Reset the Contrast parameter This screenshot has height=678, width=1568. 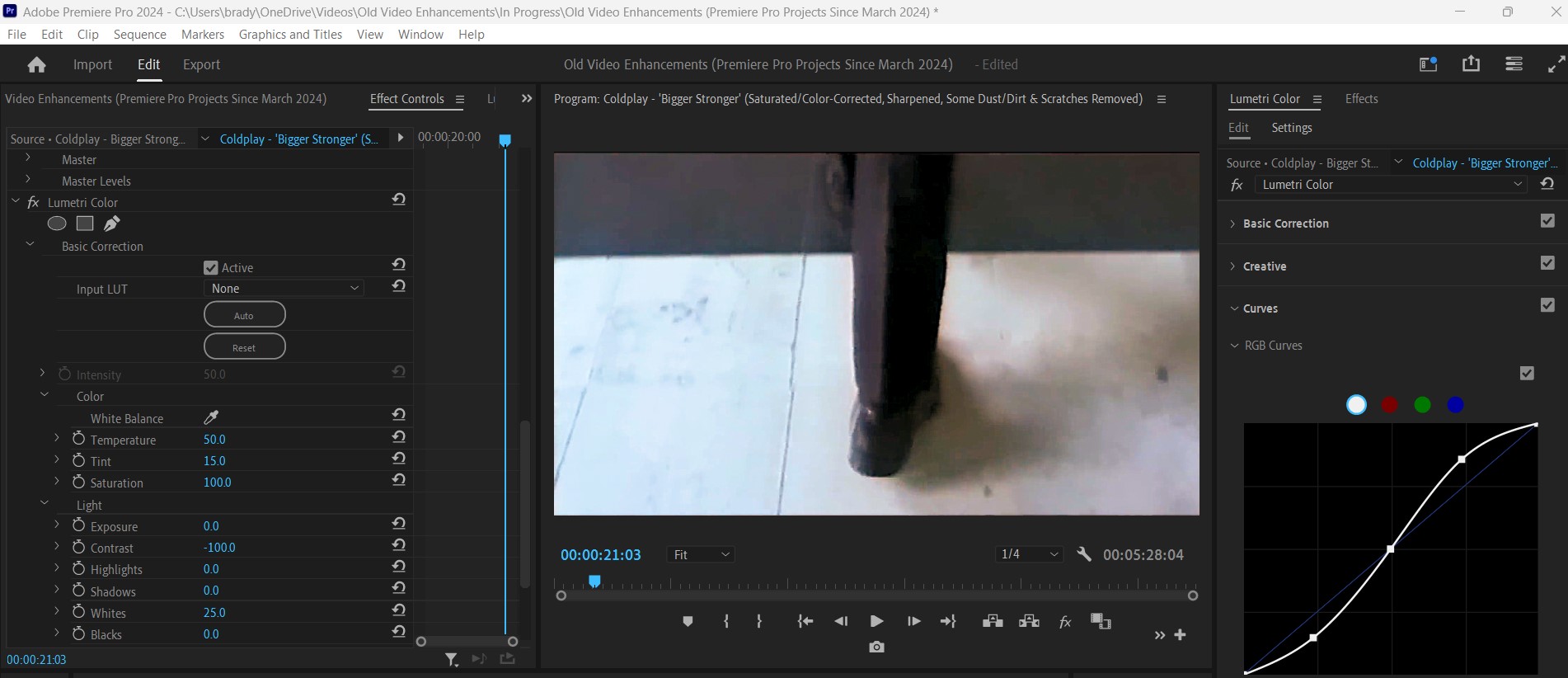(x=399, y=545)
